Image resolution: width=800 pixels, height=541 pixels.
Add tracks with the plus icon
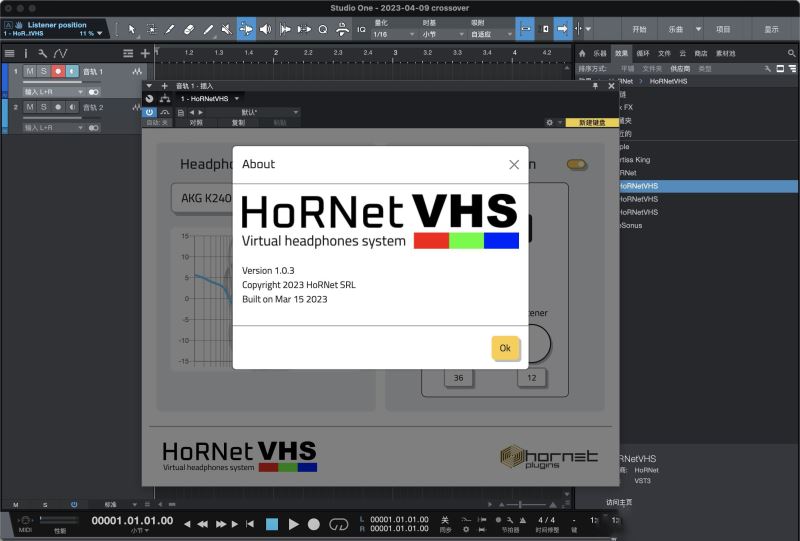pyautogui.click(x=145, y=53)
